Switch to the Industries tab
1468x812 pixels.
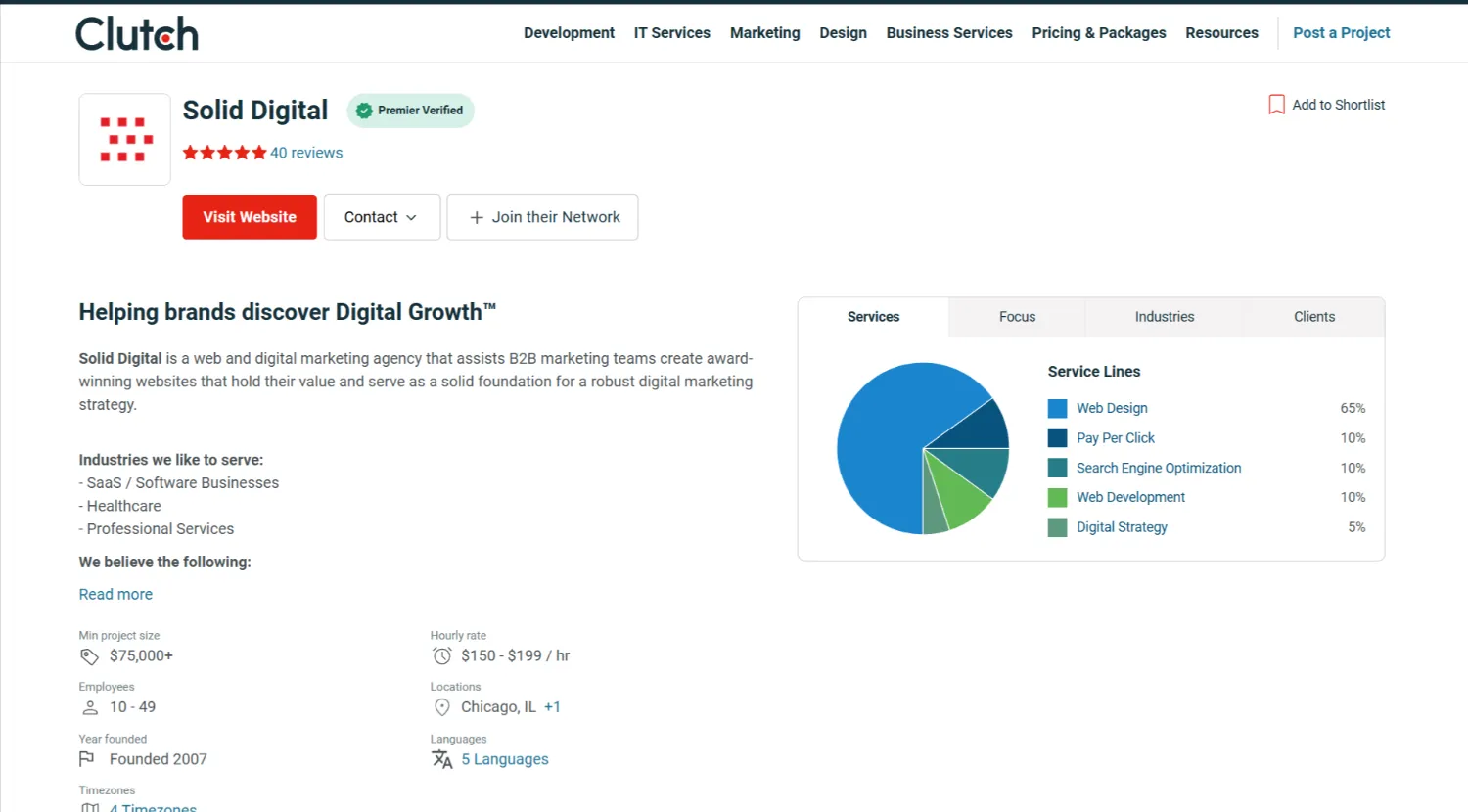click(x=1164, y=316)
